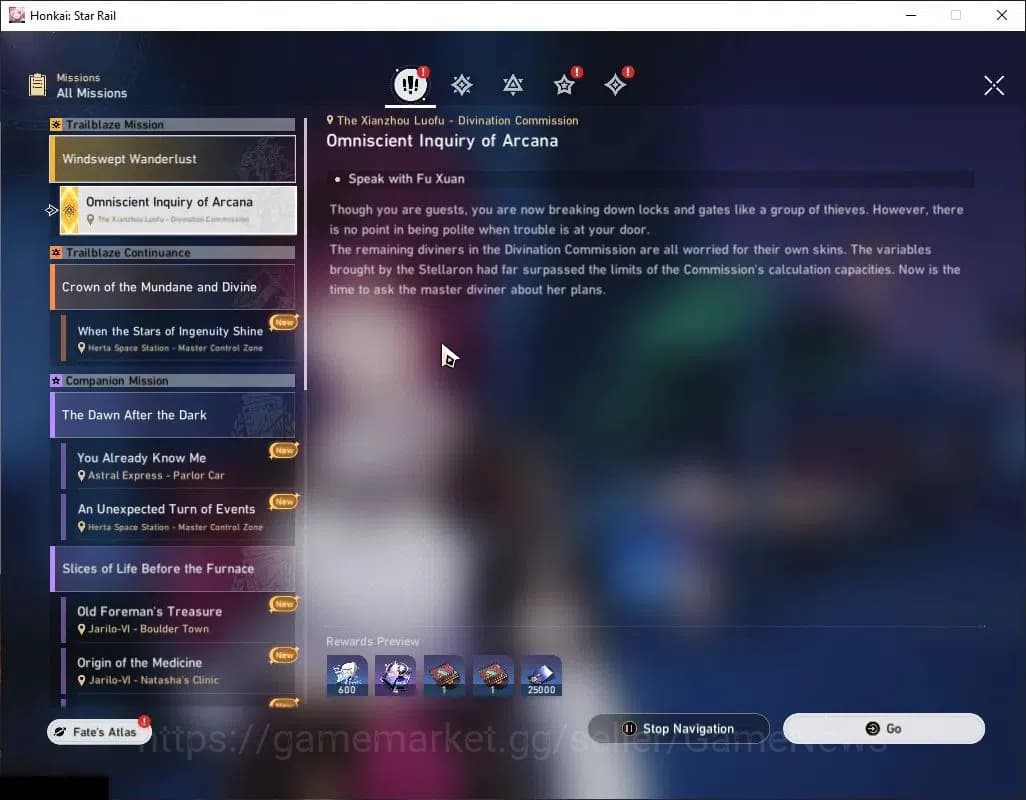Click the Rewards Preview label

pos(372,641)
